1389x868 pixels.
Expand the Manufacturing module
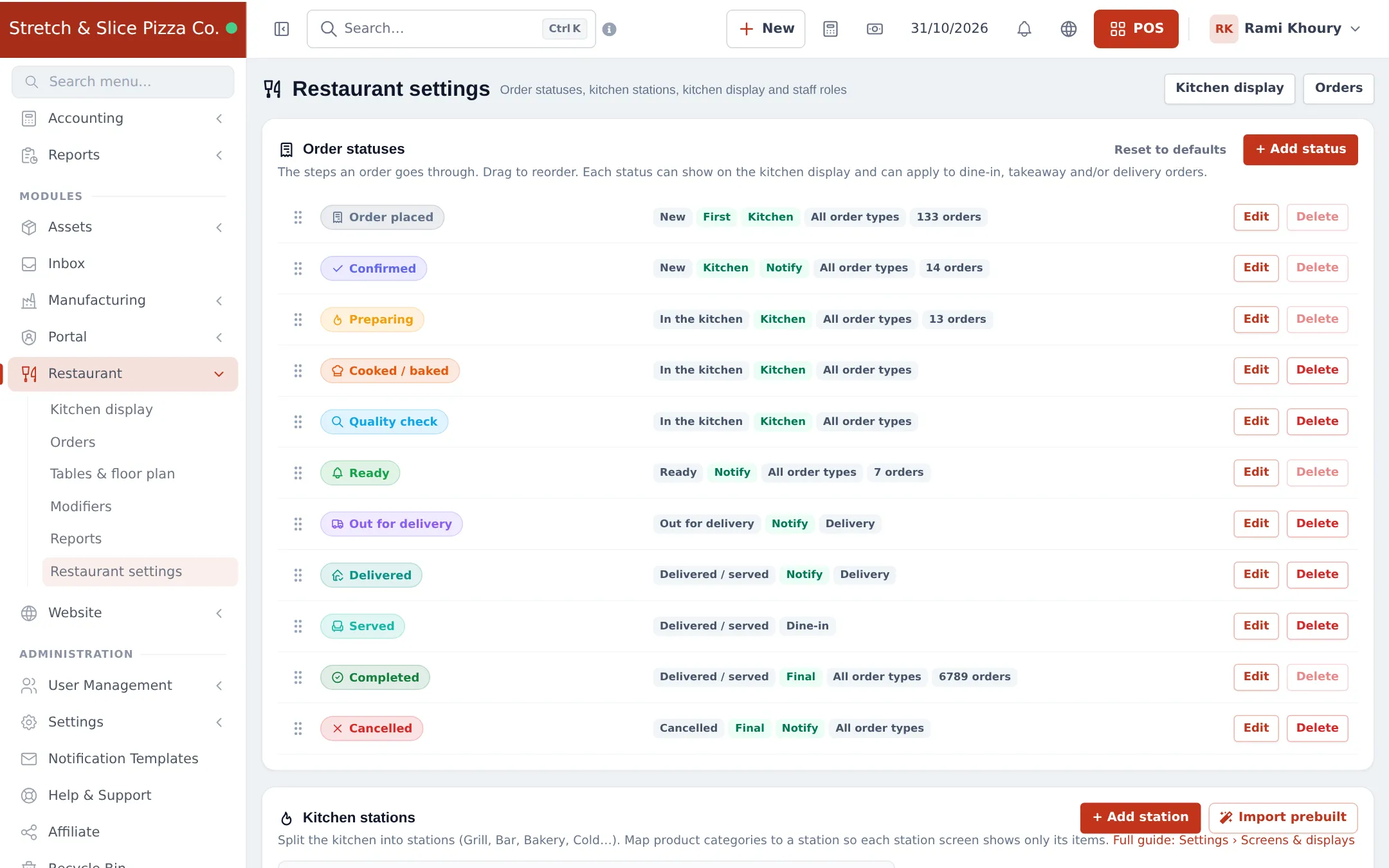tap(219, 301)
